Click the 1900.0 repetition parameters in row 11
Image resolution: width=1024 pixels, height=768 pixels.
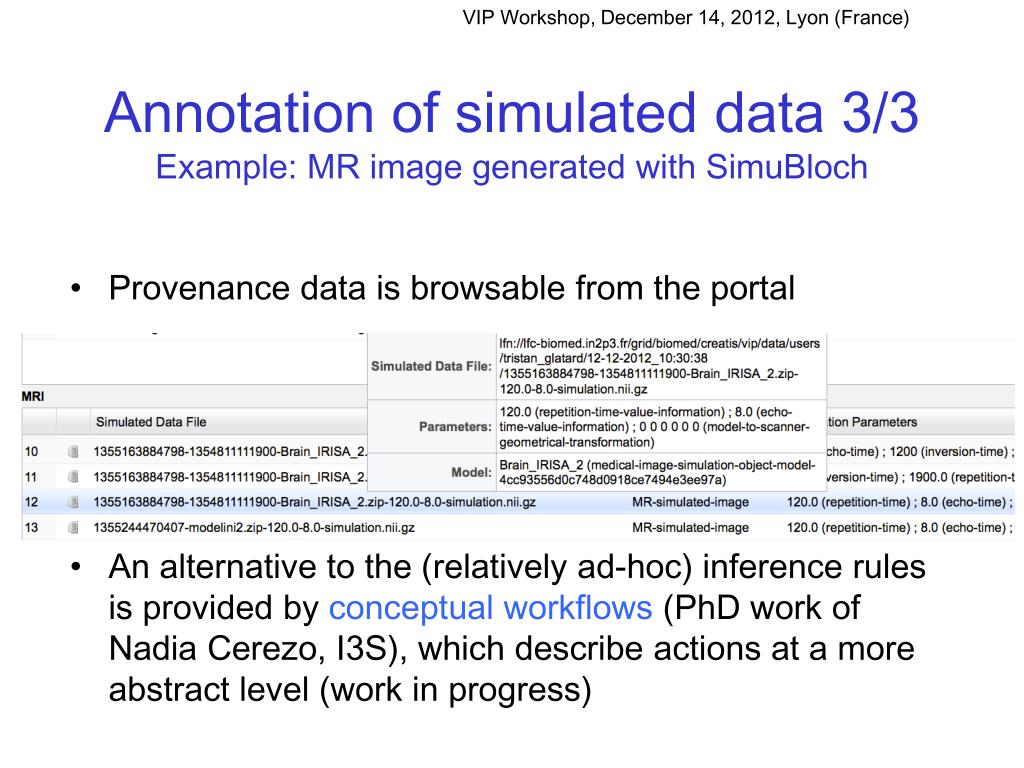(921, 477)
